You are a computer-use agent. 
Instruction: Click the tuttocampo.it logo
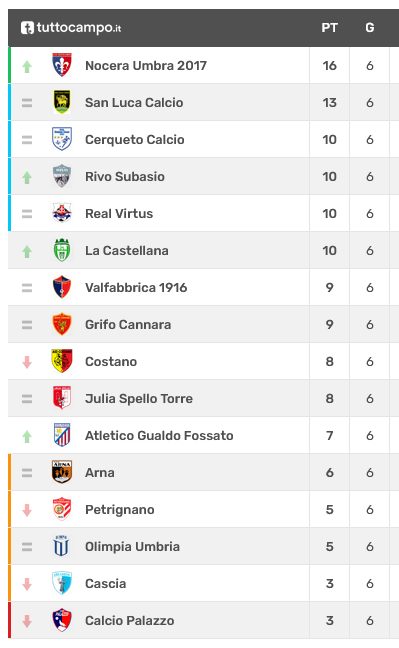(71, 28)
